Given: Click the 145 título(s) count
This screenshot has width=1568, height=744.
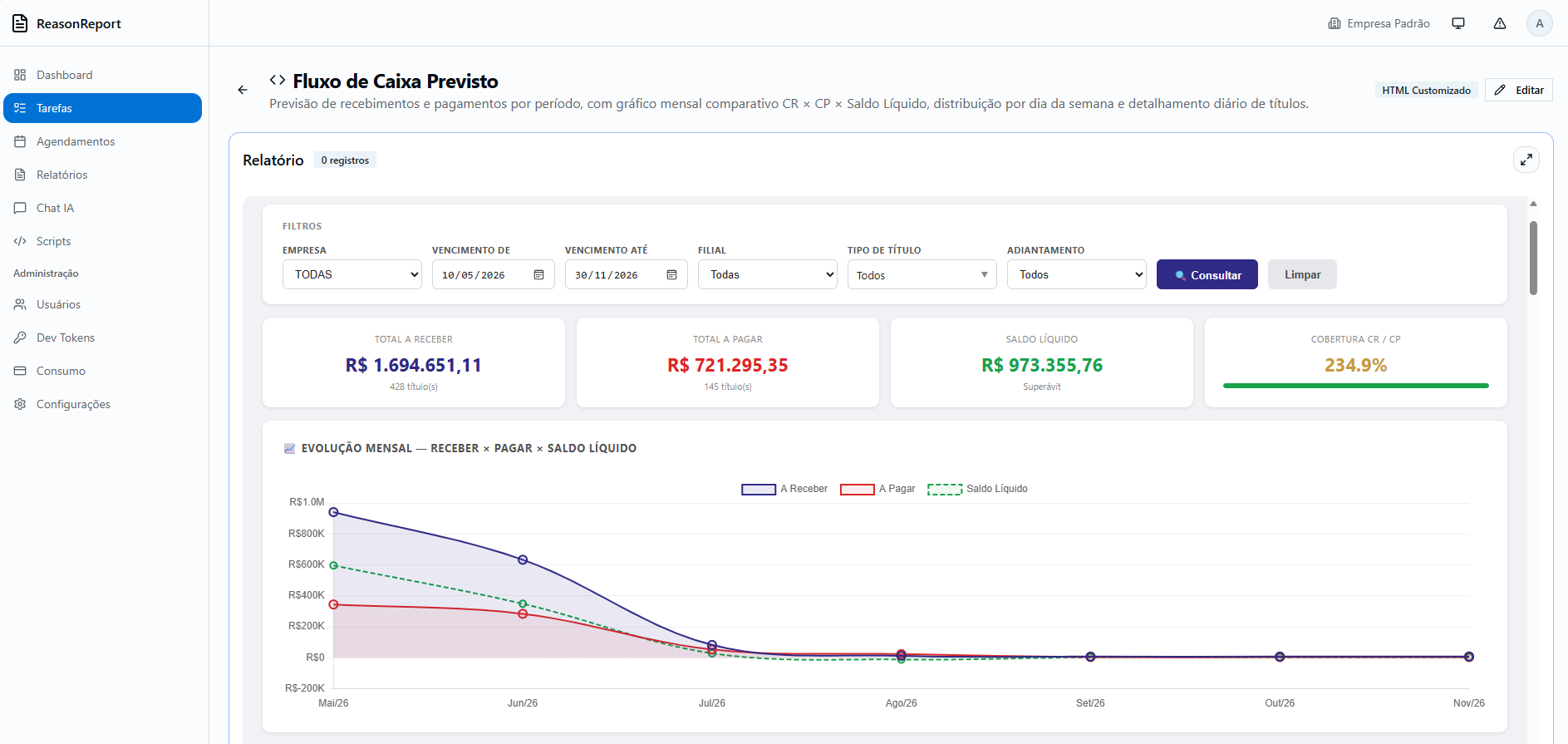Looking at the screenshot, I should point(728,387).
